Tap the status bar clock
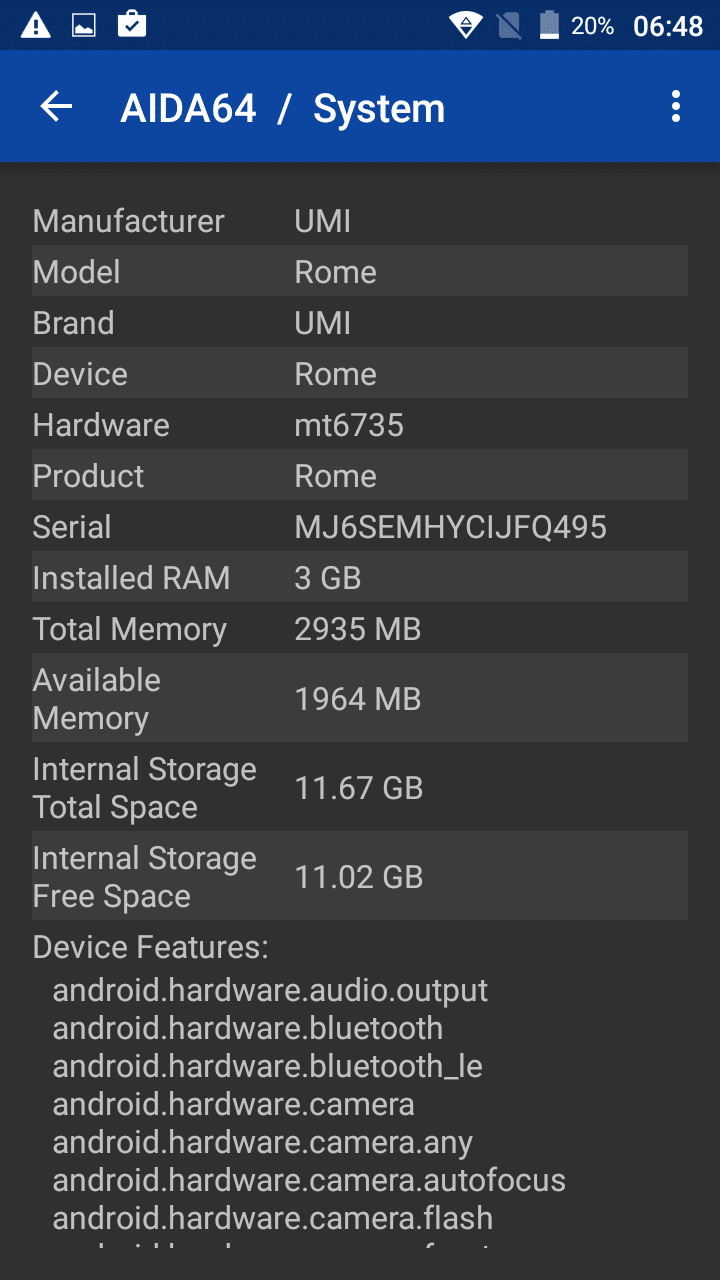Image resolution: width=720 pixels, height=1280 pixels. tap(668, 26)
